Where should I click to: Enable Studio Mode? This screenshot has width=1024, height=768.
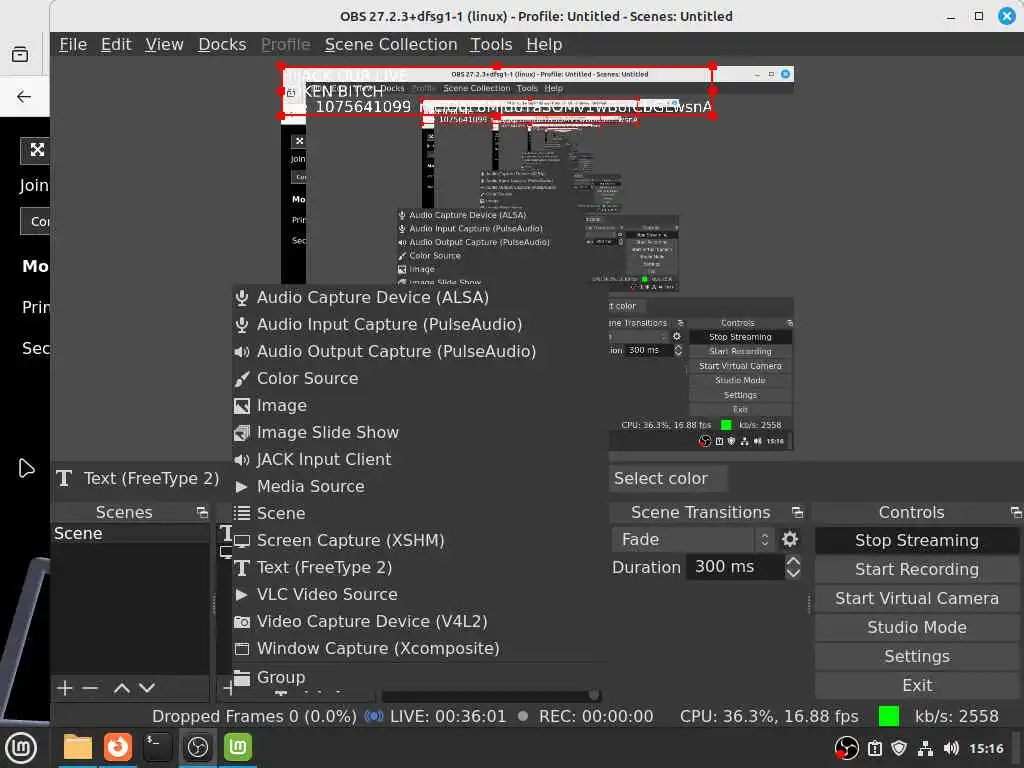coord(917,628)
